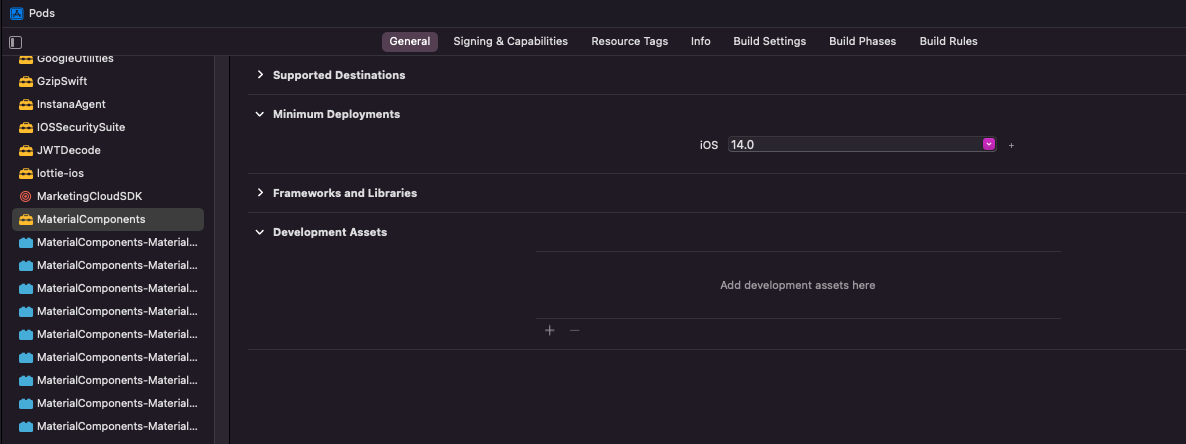Click the GzipSwift toolbox icon

(x=26, y=81)
